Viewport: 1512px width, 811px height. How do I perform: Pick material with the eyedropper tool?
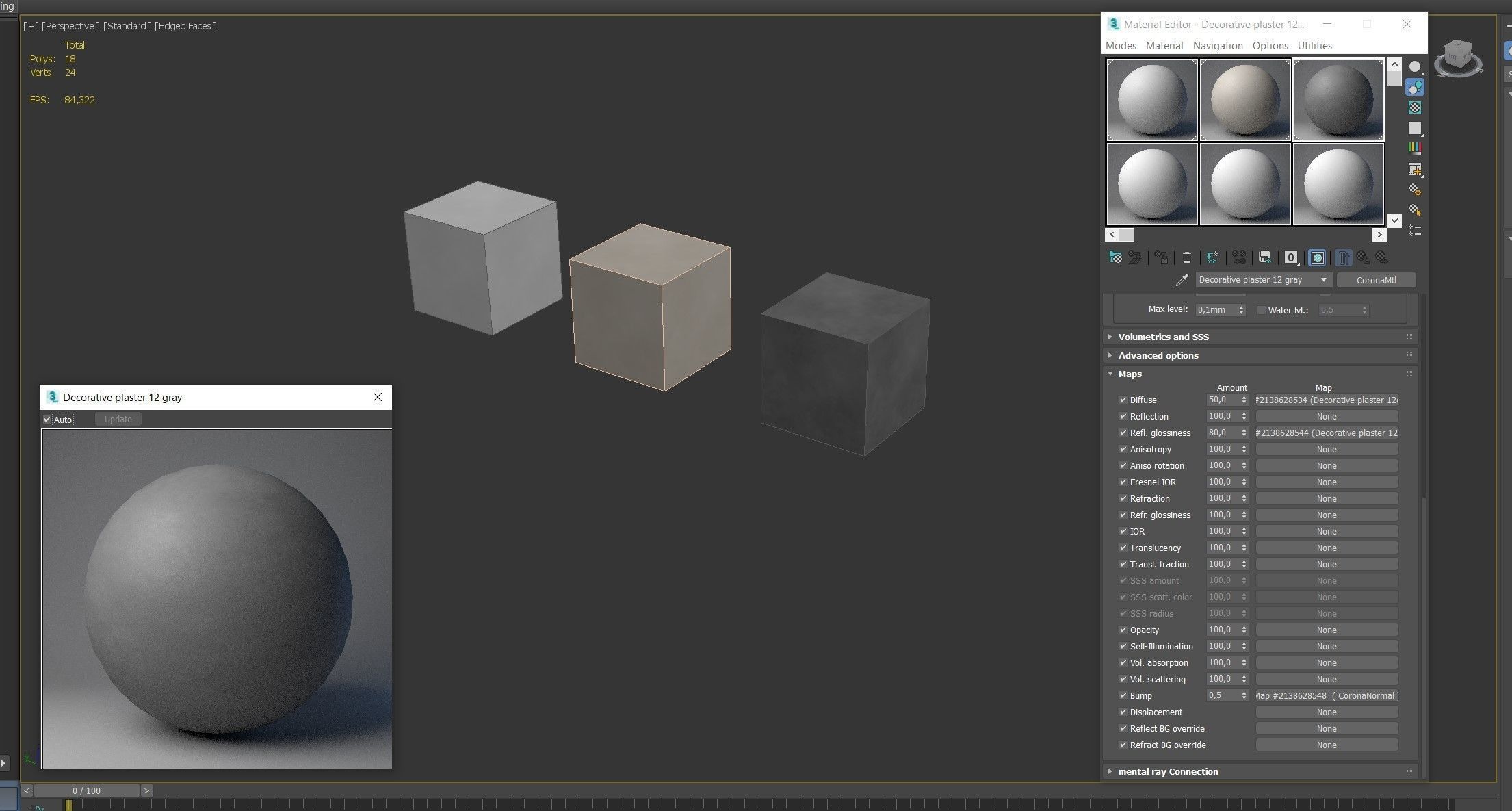pyautogui.click(x=1182, y=280)
